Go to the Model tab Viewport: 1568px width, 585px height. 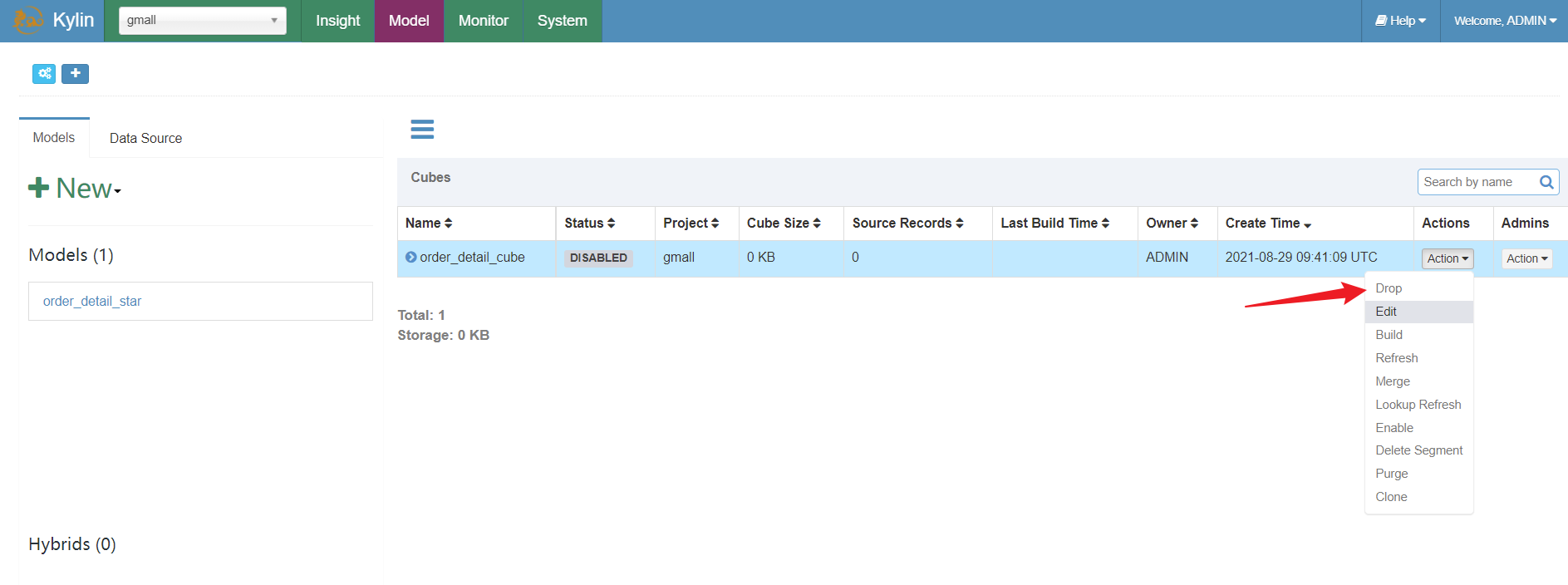click(x=409, y=21)
